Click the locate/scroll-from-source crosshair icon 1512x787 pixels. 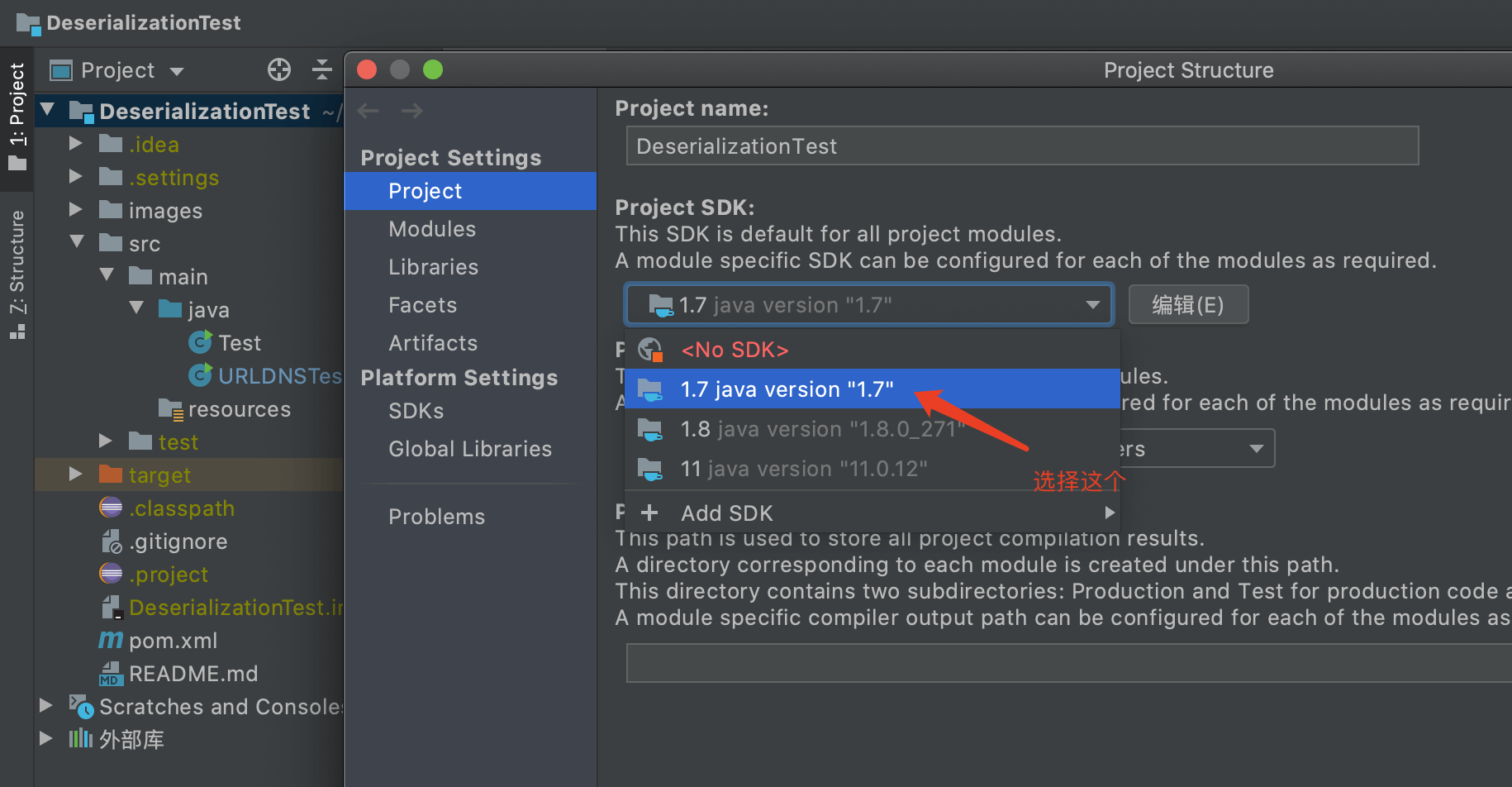[279, 70]
